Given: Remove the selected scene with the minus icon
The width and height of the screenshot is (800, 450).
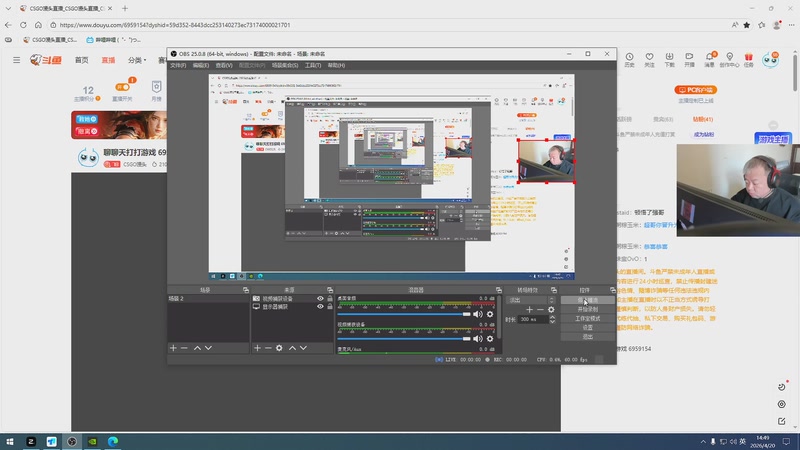Looking at the screenshot, I should (184, 348).
